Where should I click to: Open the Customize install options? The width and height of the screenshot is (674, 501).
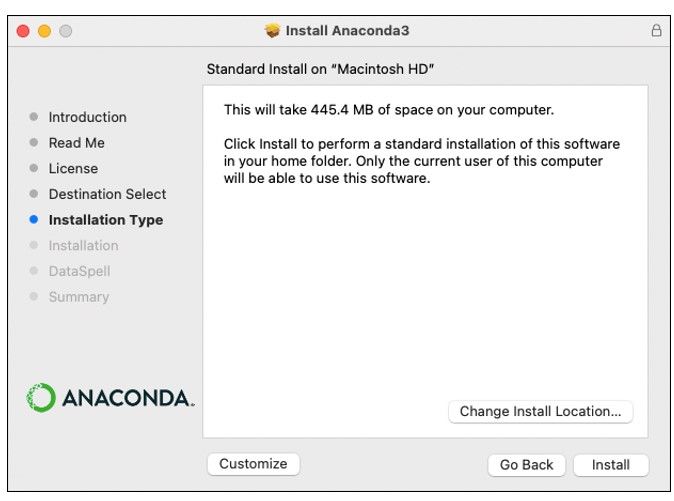(253, 464)
